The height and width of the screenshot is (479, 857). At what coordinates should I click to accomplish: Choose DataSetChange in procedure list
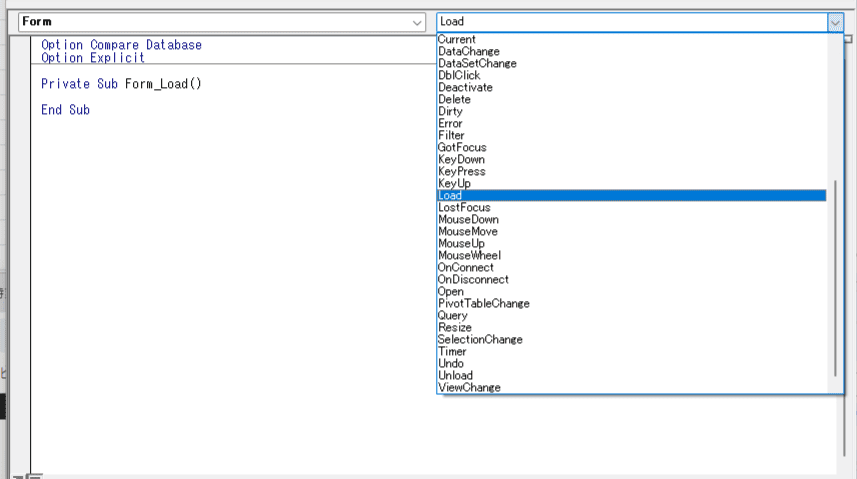point(632,63)
